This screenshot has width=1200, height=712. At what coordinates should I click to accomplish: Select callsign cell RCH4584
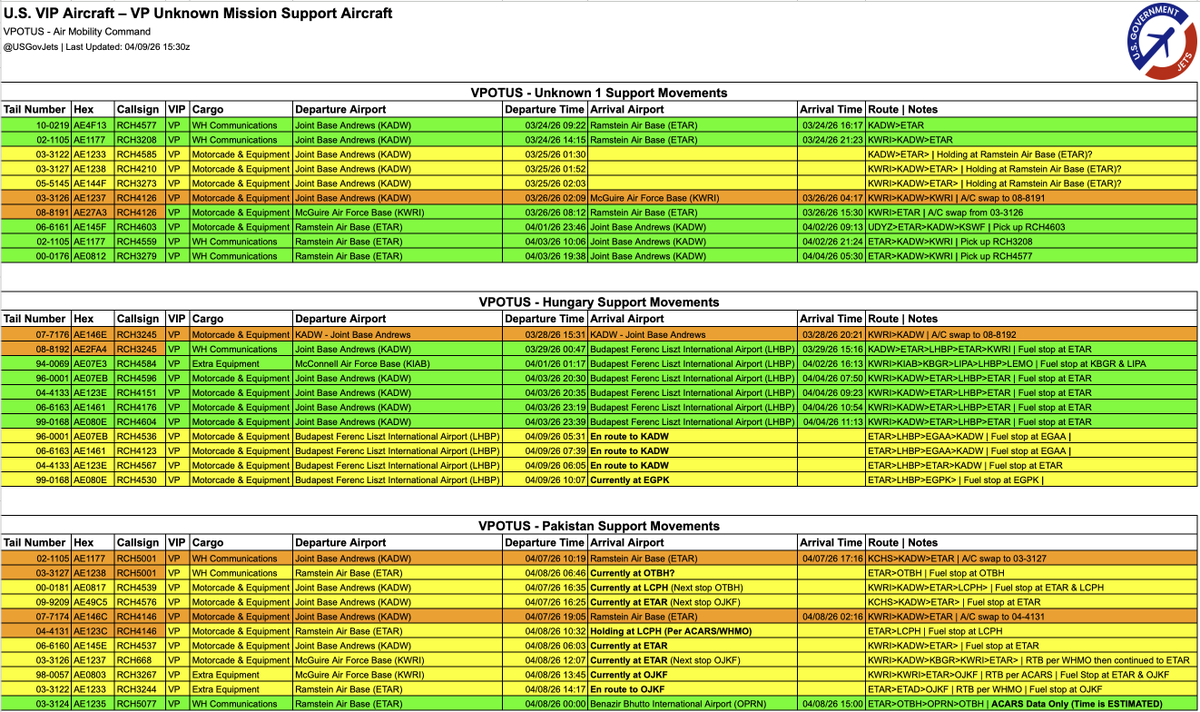click(x=138, y=364)
